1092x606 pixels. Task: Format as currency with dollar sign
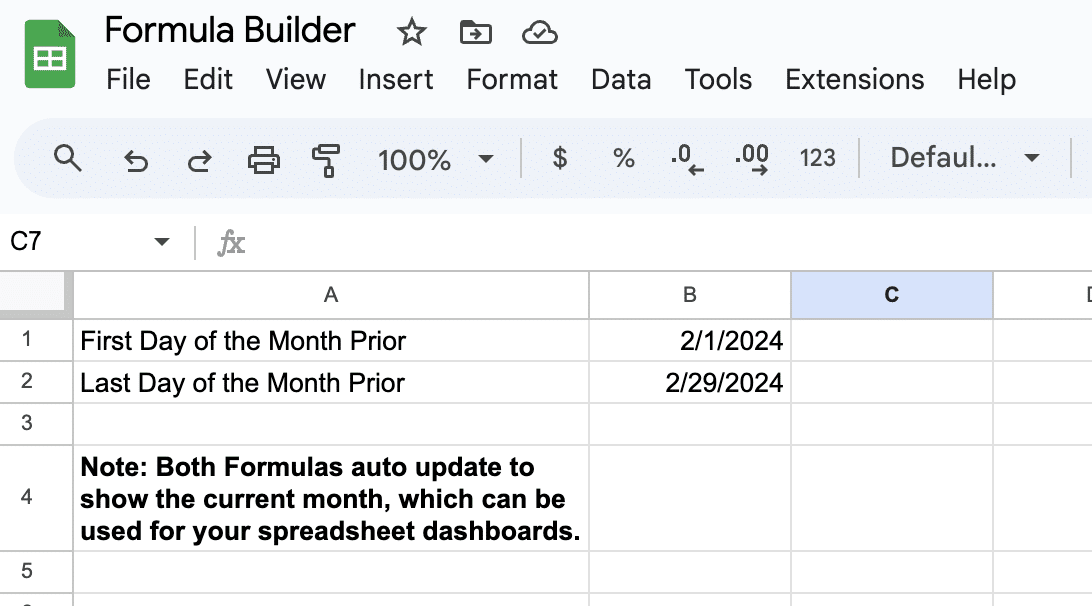560,158
